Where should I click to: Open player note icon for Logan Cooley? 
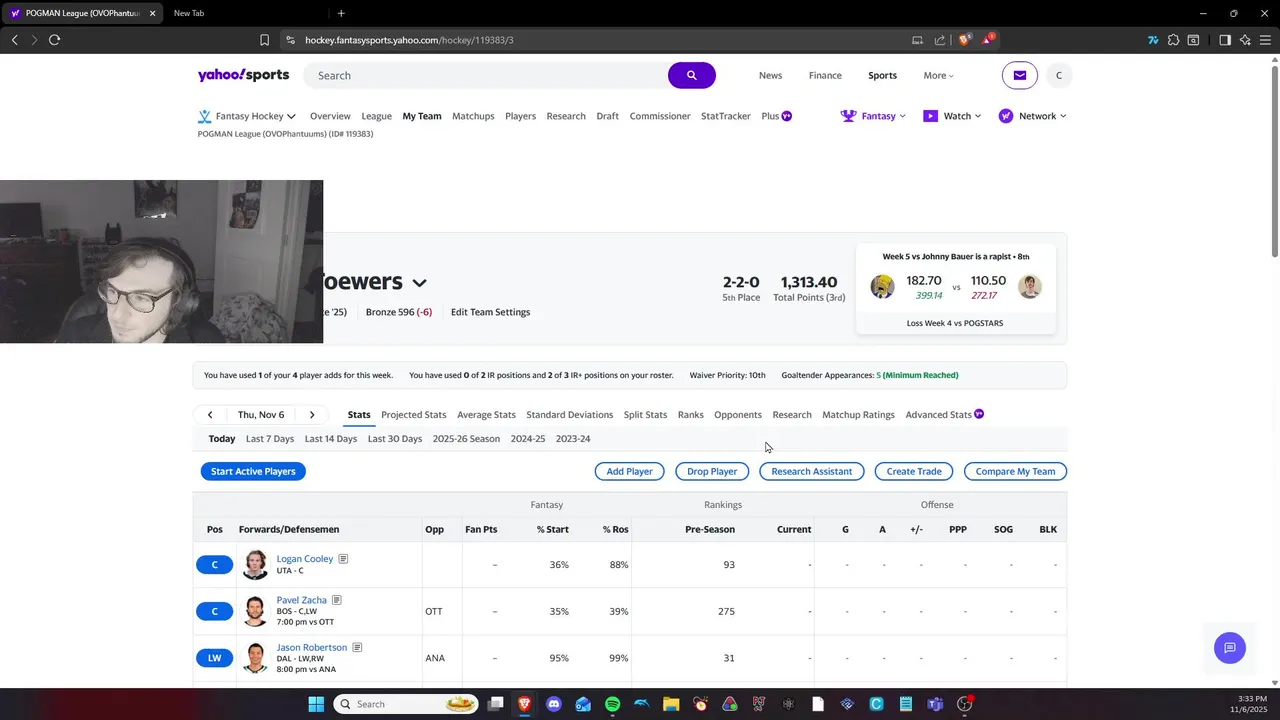343,559
